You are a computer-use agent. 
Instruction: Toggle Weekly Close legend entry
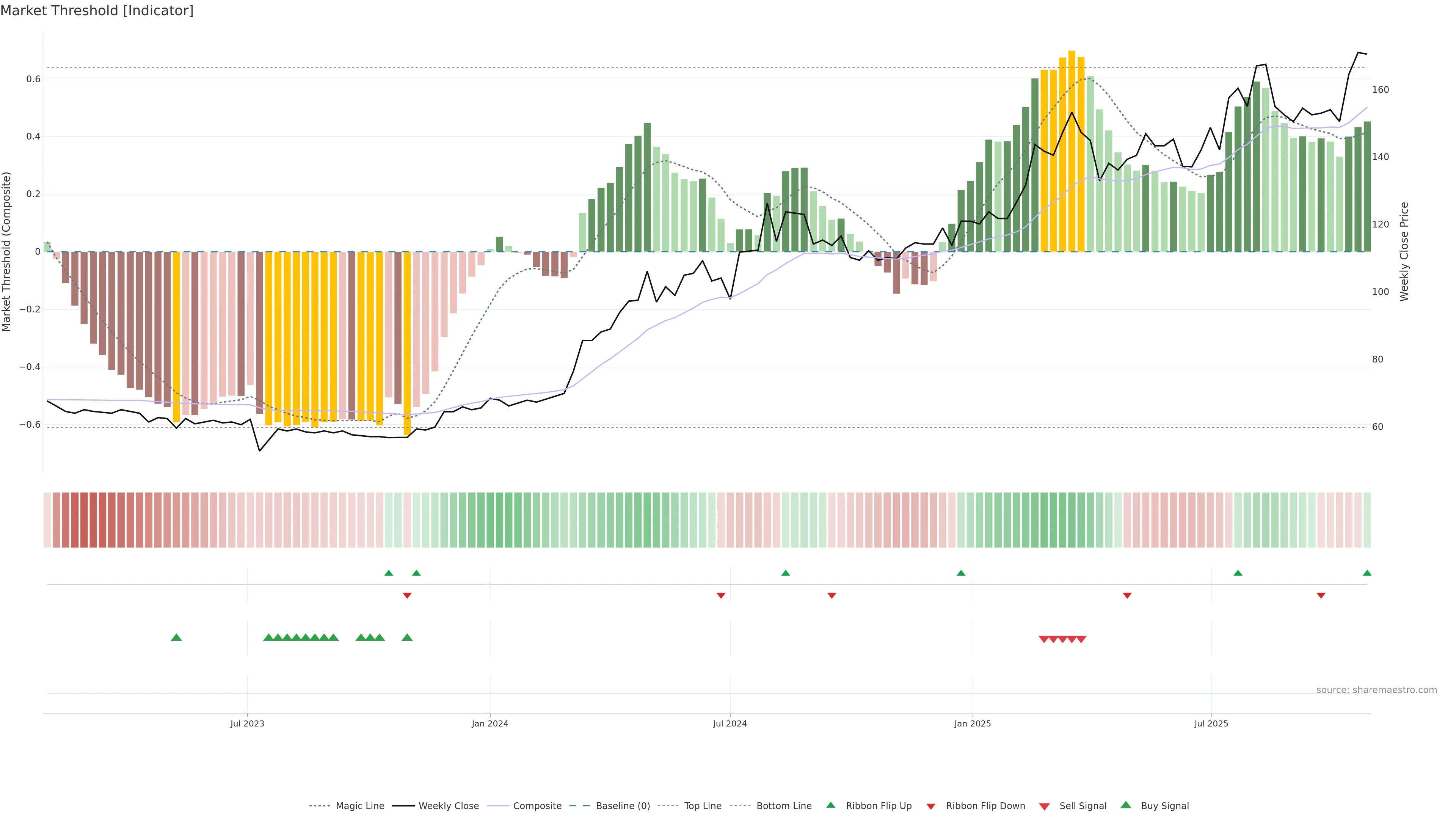(448, 806)
